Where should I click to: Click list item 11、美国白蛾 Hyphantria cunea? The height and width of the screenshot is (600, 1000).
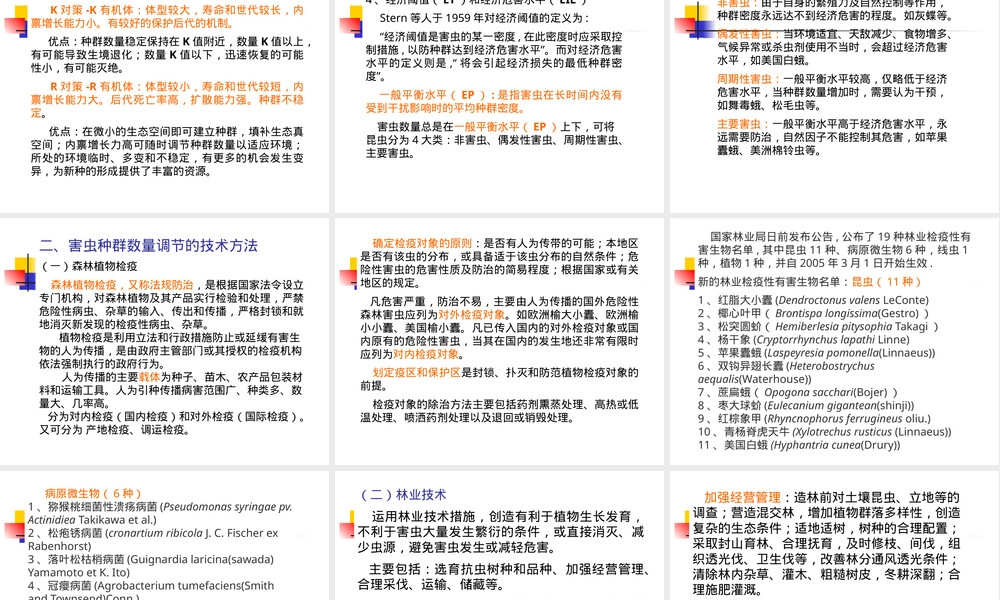tap(799, 445)
